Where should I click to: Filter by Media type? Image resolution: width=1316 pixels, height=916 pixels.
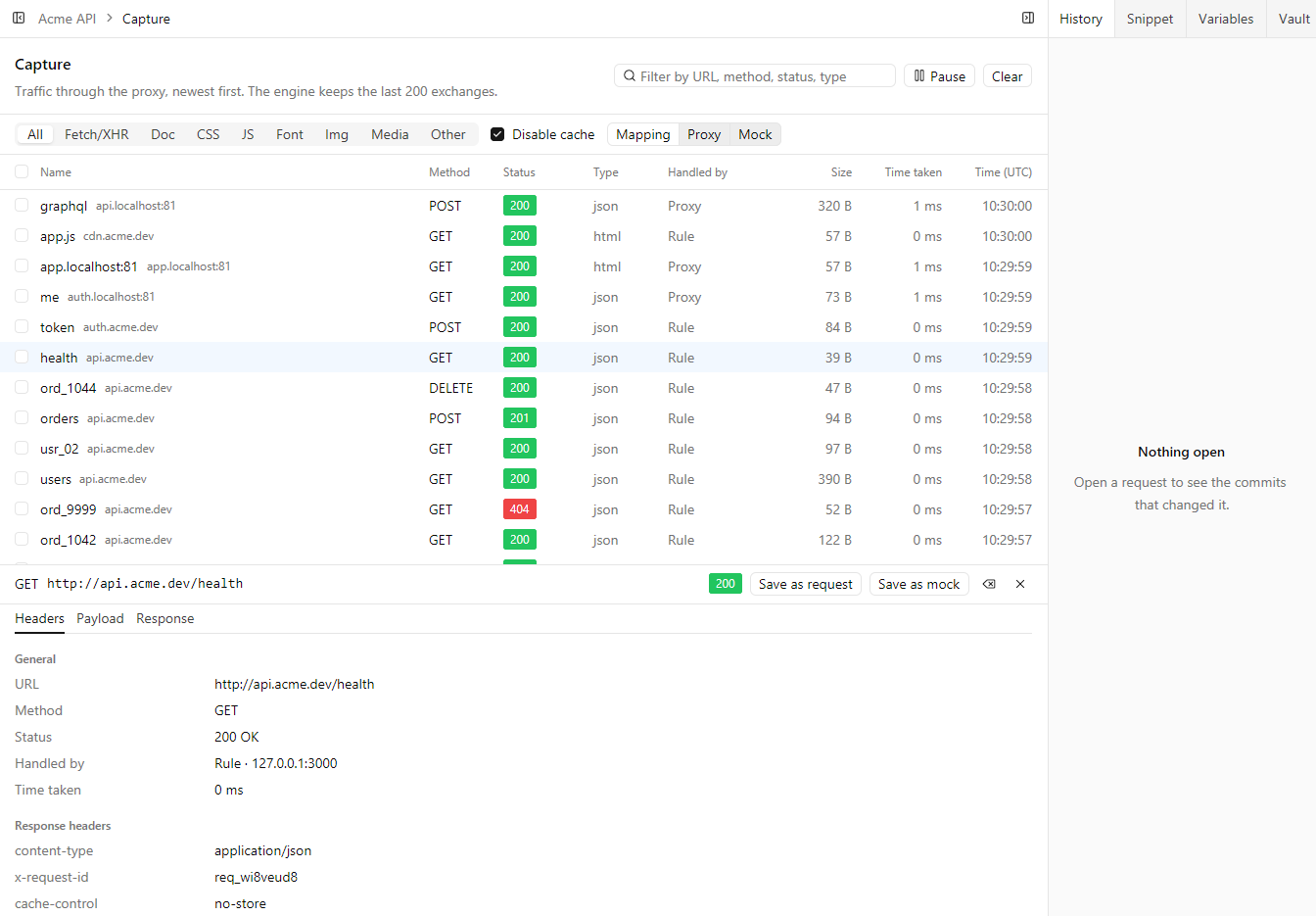pos(390,134)
